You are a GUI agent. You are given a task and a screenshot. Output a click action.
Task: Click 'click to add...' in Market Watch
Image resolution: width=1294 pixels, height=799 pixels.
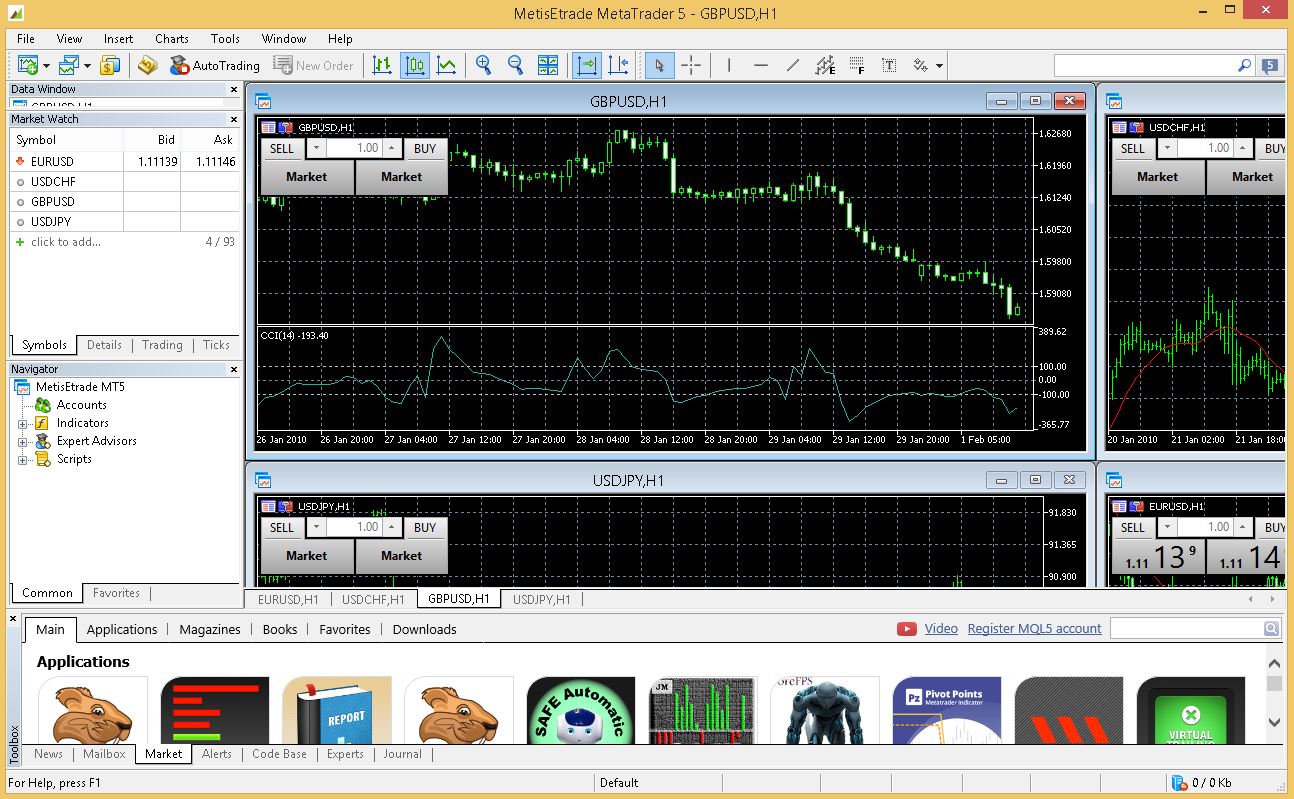66,242
